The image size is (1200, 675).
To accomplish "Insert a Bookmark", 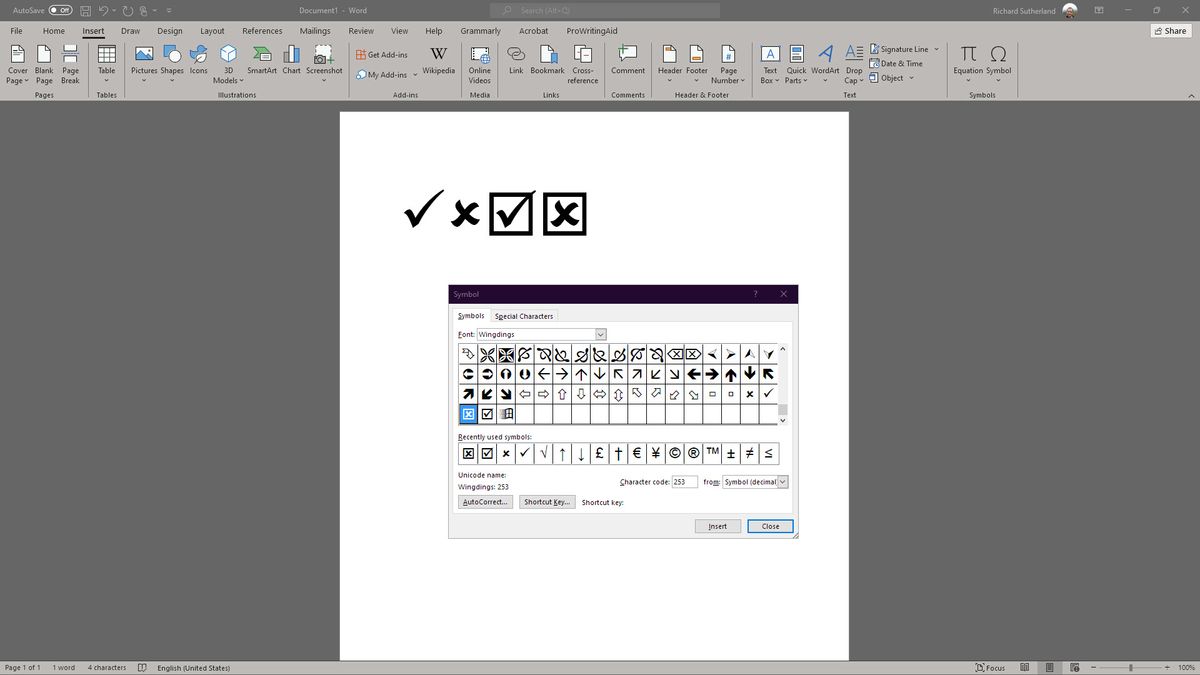I will tap(547, 65).
